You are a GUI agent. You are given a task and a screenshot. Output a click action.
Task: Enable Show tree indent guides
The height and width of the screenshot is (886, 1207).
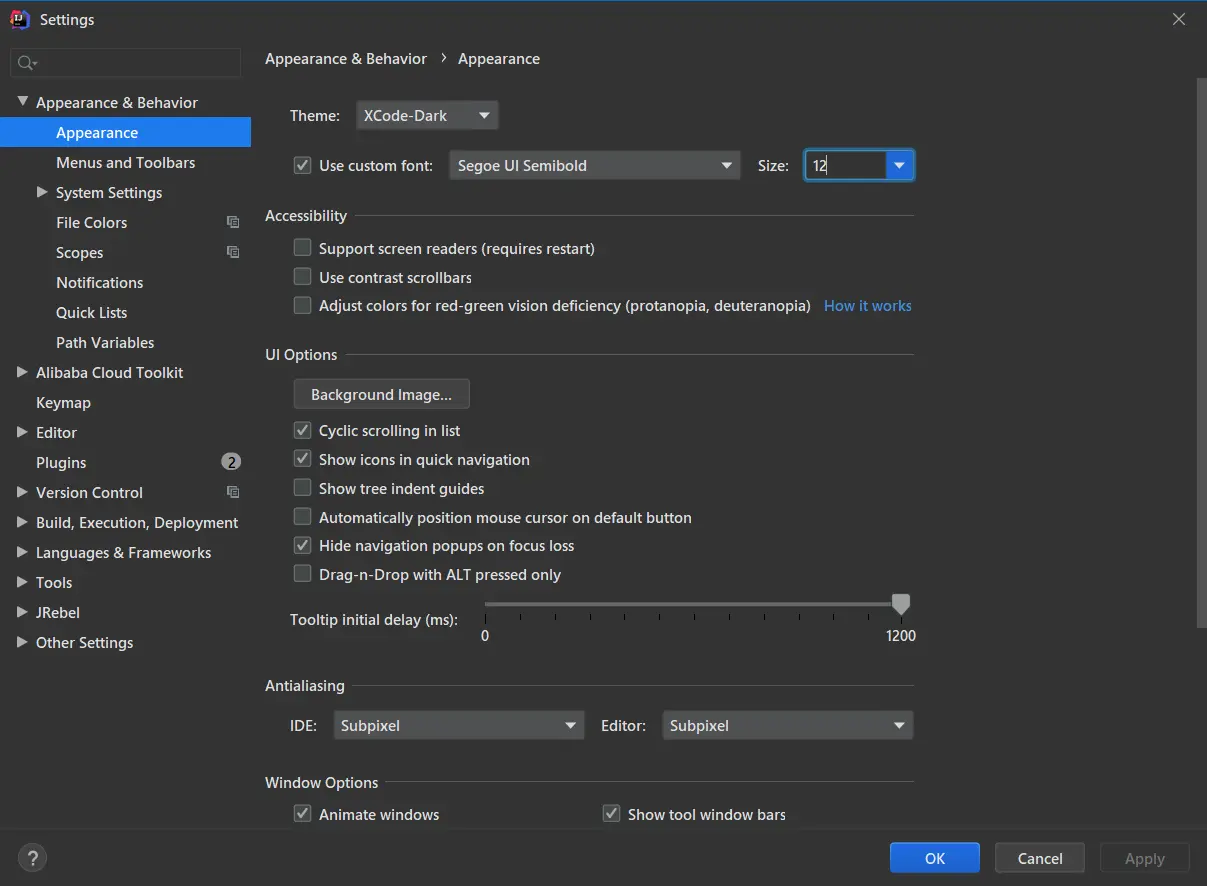coord(302,488)
